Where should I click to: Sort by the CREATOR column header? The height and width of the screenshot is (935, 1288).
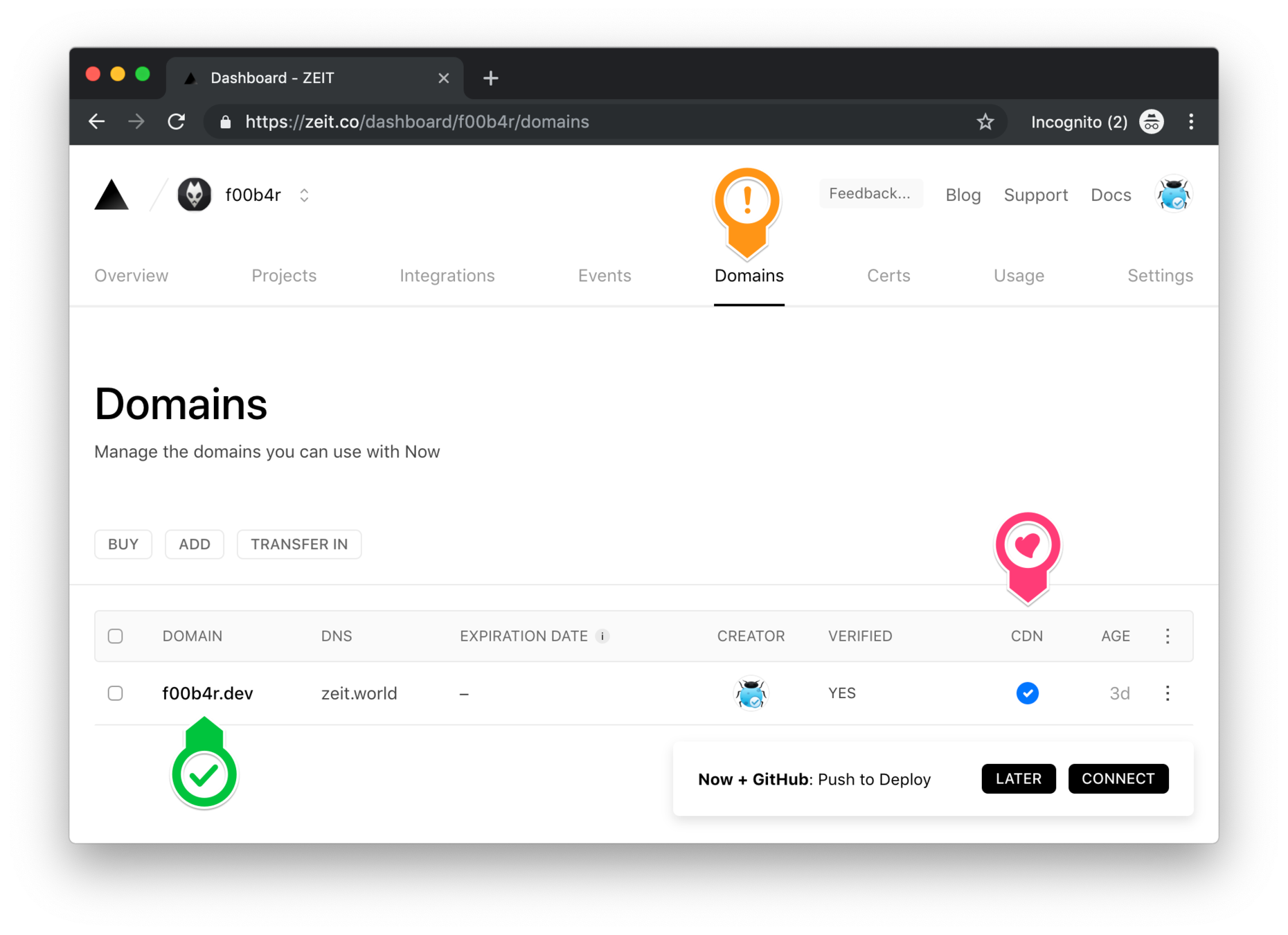(751, 636)
